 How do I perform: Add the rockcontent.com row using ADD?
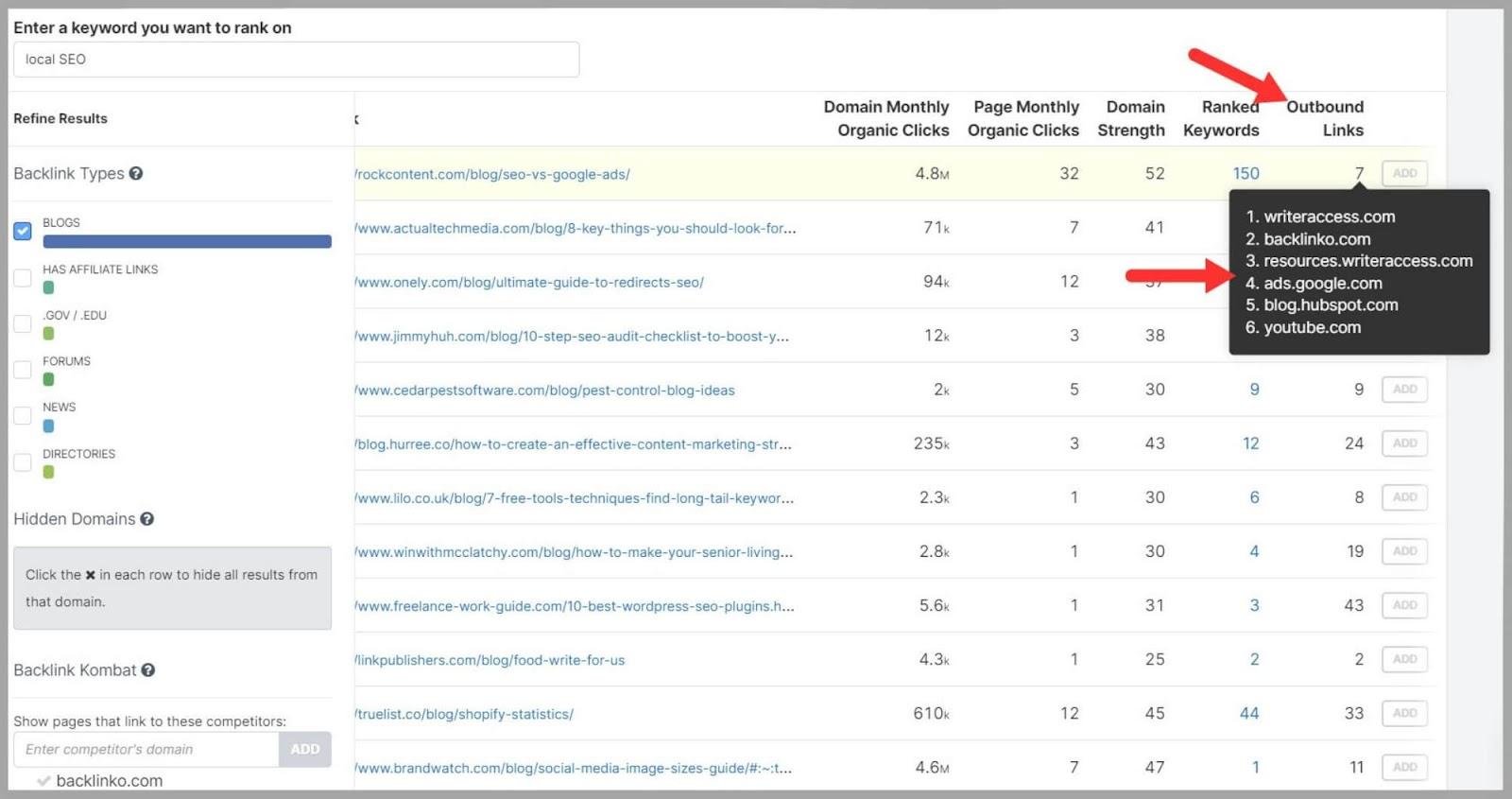1404,173
